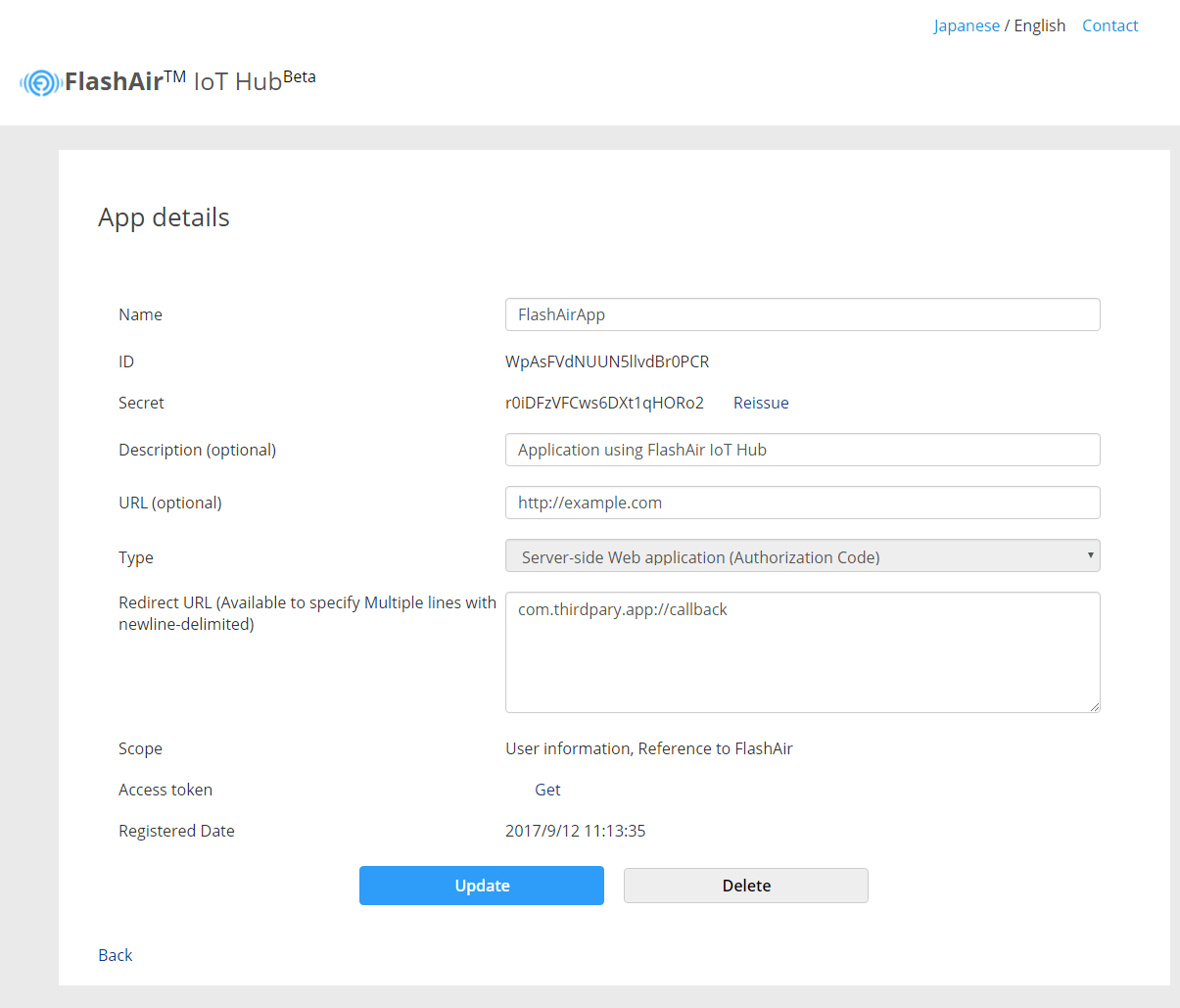Expand the application Type selector arrow
Image resolution: width=1180 pixels, height=1008 pixels.
[x=1089, y=556]
